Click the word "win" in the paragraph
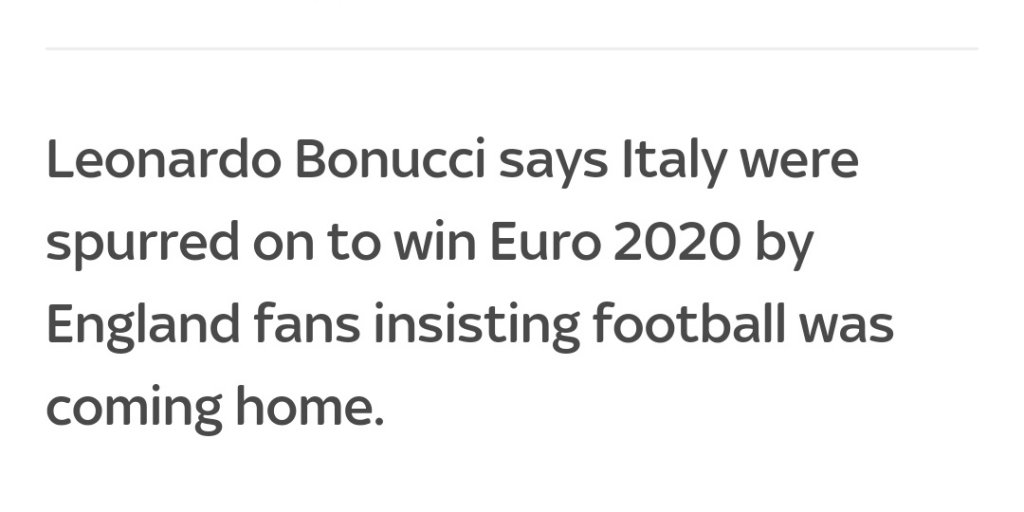The width and height of the screenshot is (1024, 512). coord(435,242)
